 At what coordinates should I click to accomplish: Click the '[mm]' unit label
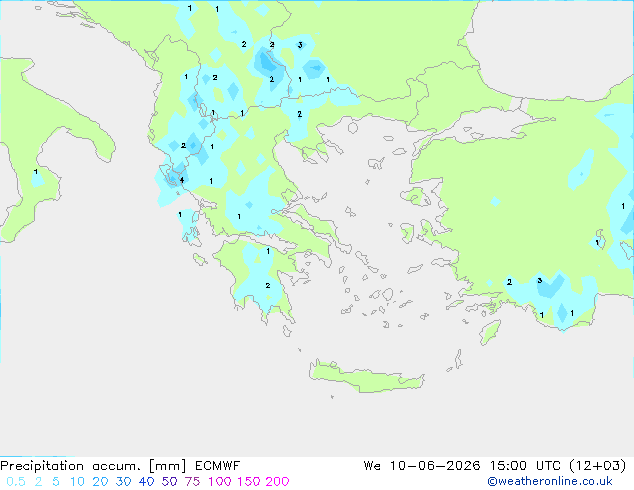click(168, 466)
